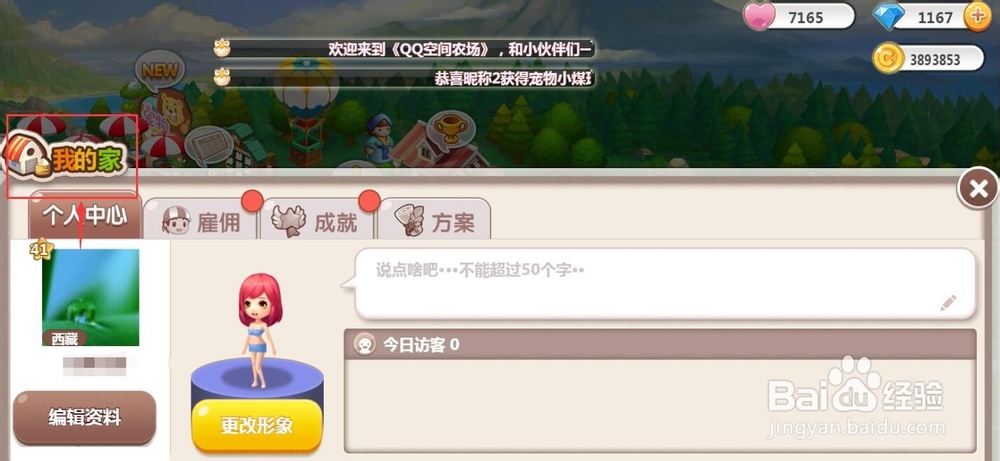Switch to the 雇佣 tab
This screenshot has height=461, width=1000.
[x=200, y=220]
